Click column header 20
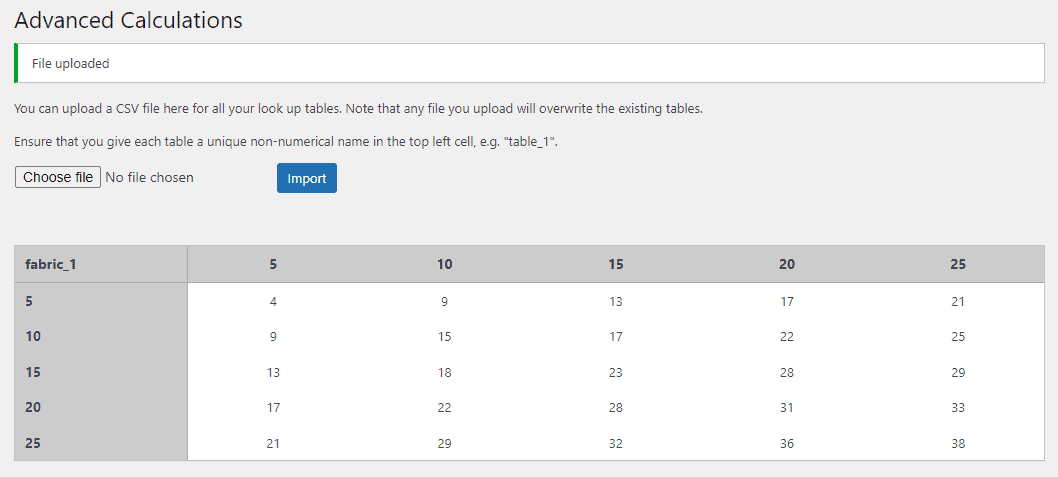Image resolution: width=1058 pixels, height=477 pixels. [787, 264]
